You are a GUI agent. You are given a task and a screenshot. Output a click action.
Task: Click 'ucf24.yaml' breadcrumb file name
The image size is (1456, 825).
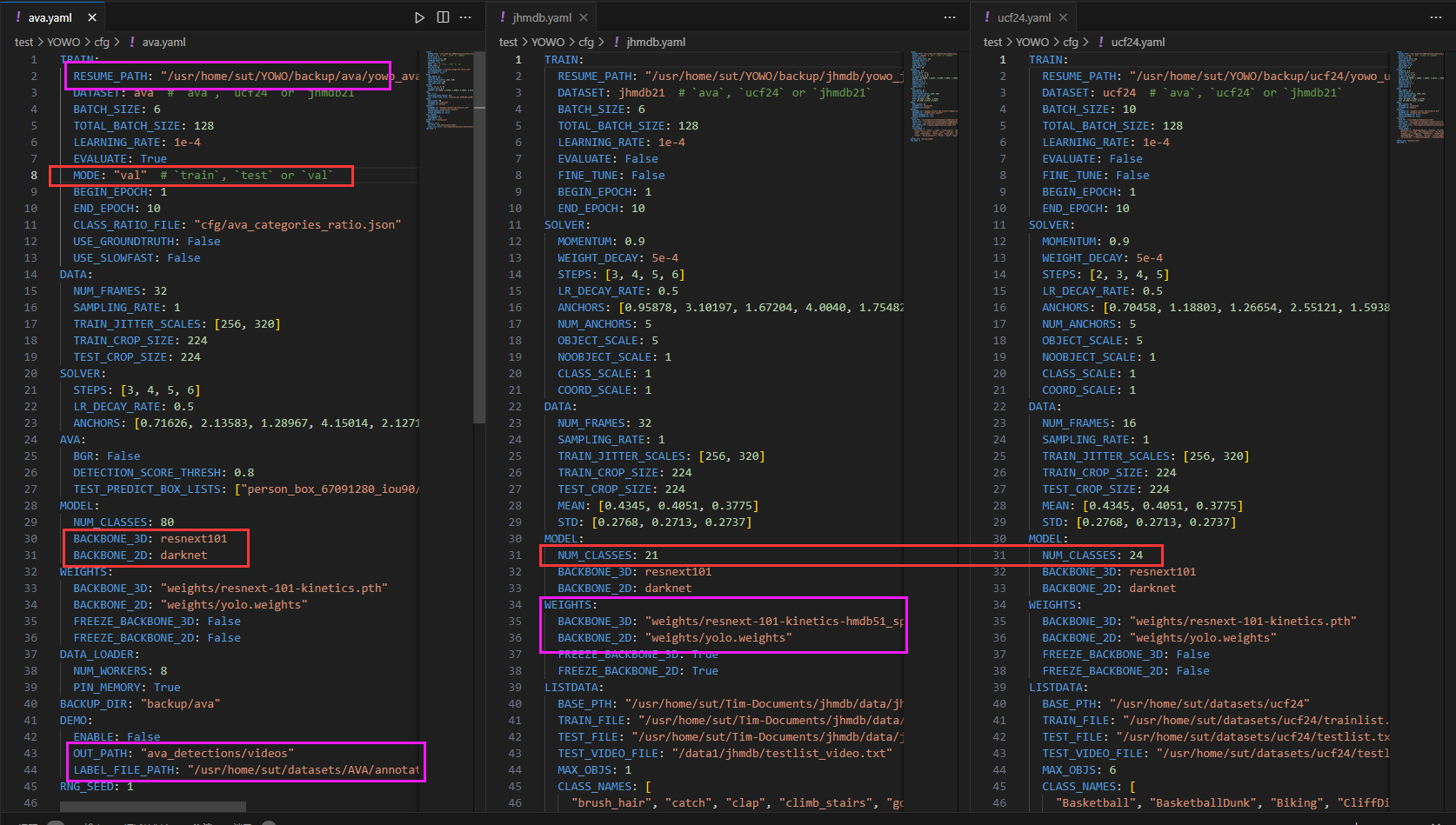(x=1138, y=42)
